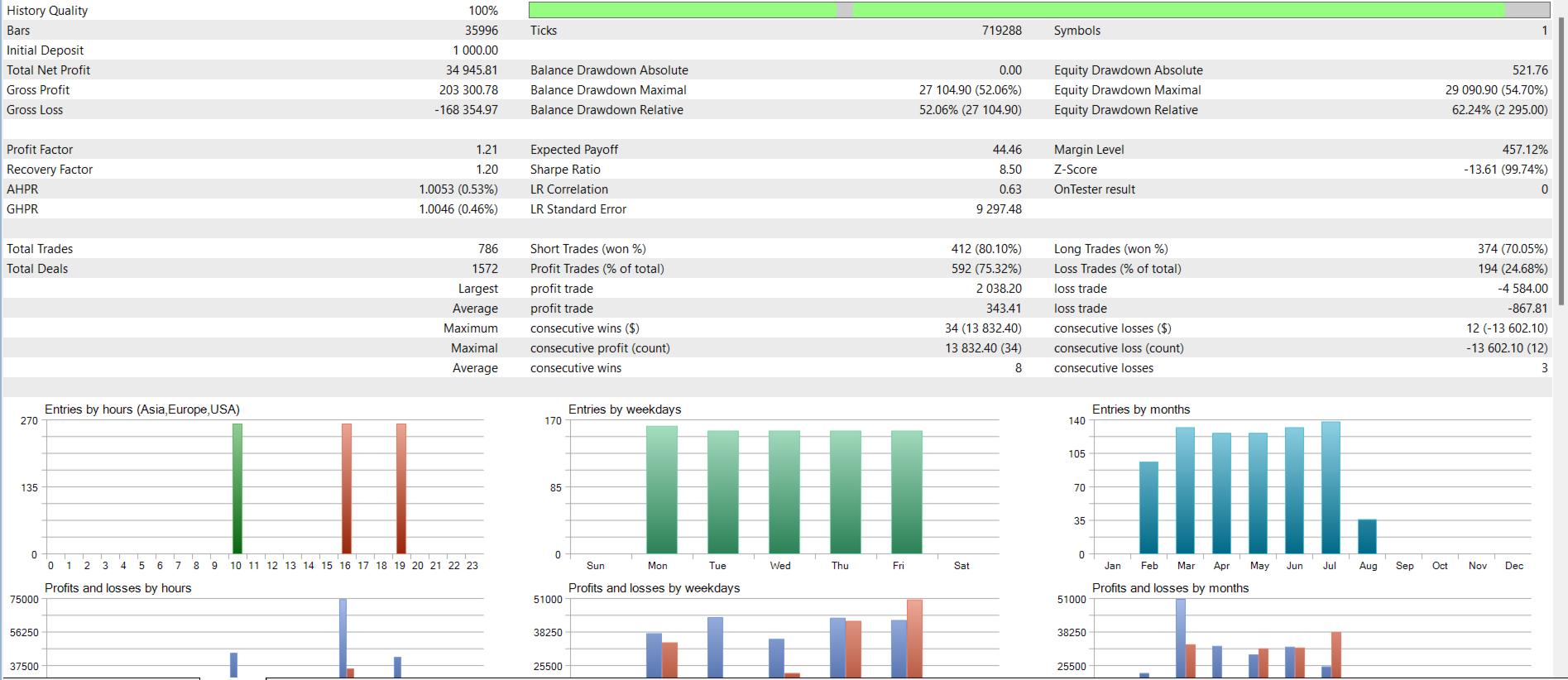Click the LR Standard Error value 9 297.48
Viewport: 1568px width, 680px height.
click(x=1000, y=209)
